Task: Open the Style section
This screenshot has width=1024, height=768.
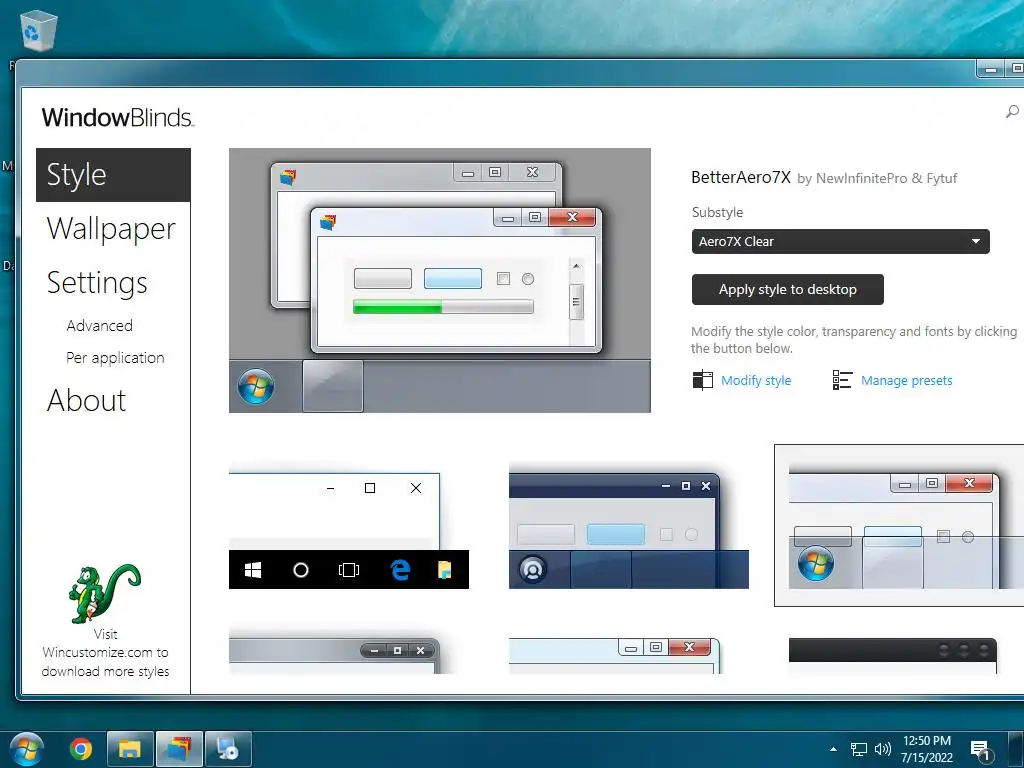Action: click(113, 174)
